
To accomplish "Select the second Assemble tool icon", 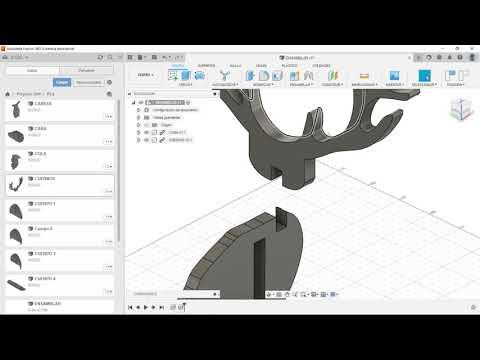I will (308, 75).
